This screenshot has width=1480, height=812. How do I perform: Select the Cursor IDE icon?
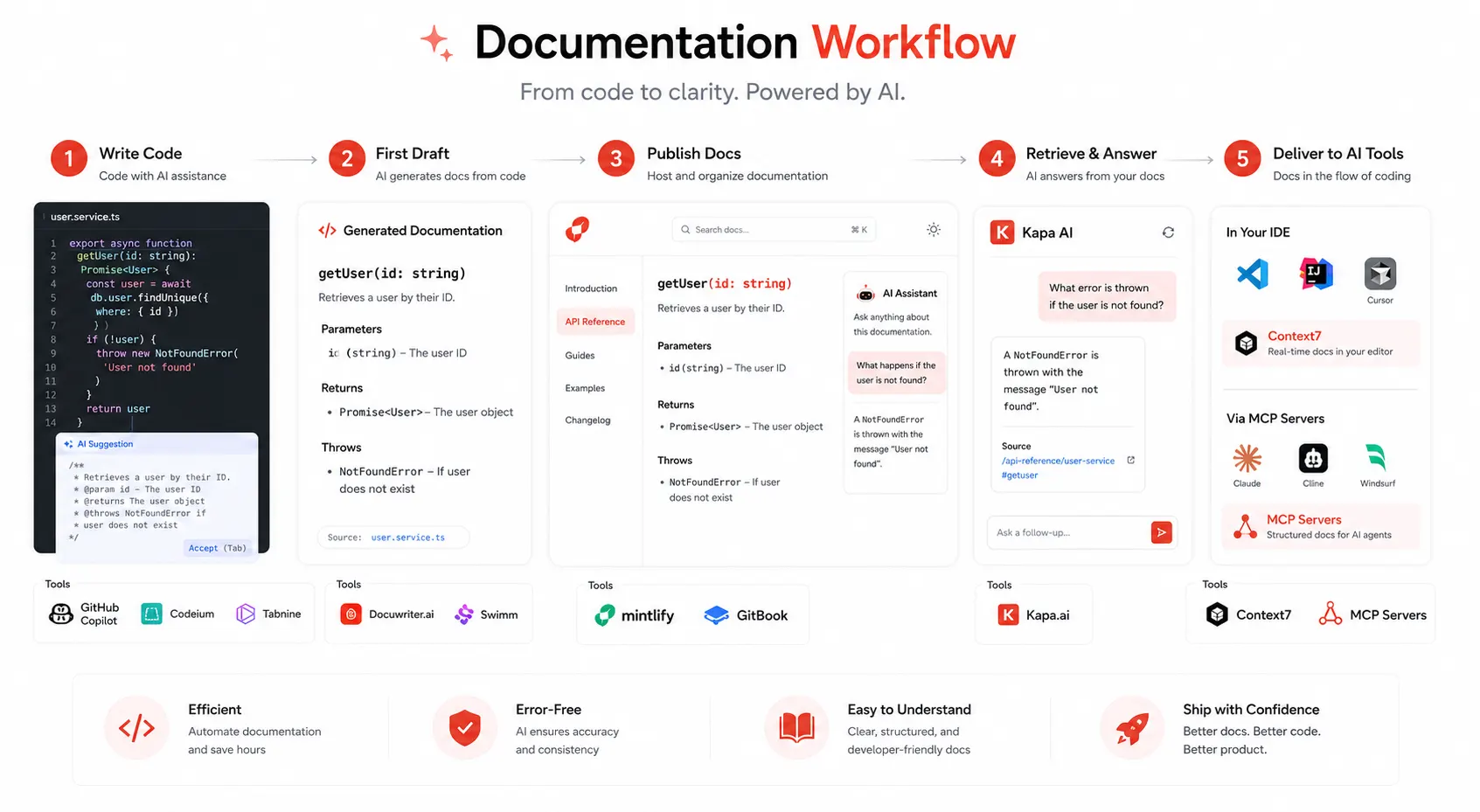1379,274
